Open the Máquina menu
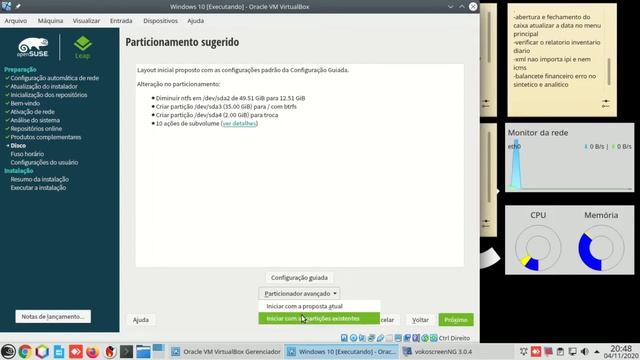The width and height of the screenshot is (640, 360). tap(50, 20)
